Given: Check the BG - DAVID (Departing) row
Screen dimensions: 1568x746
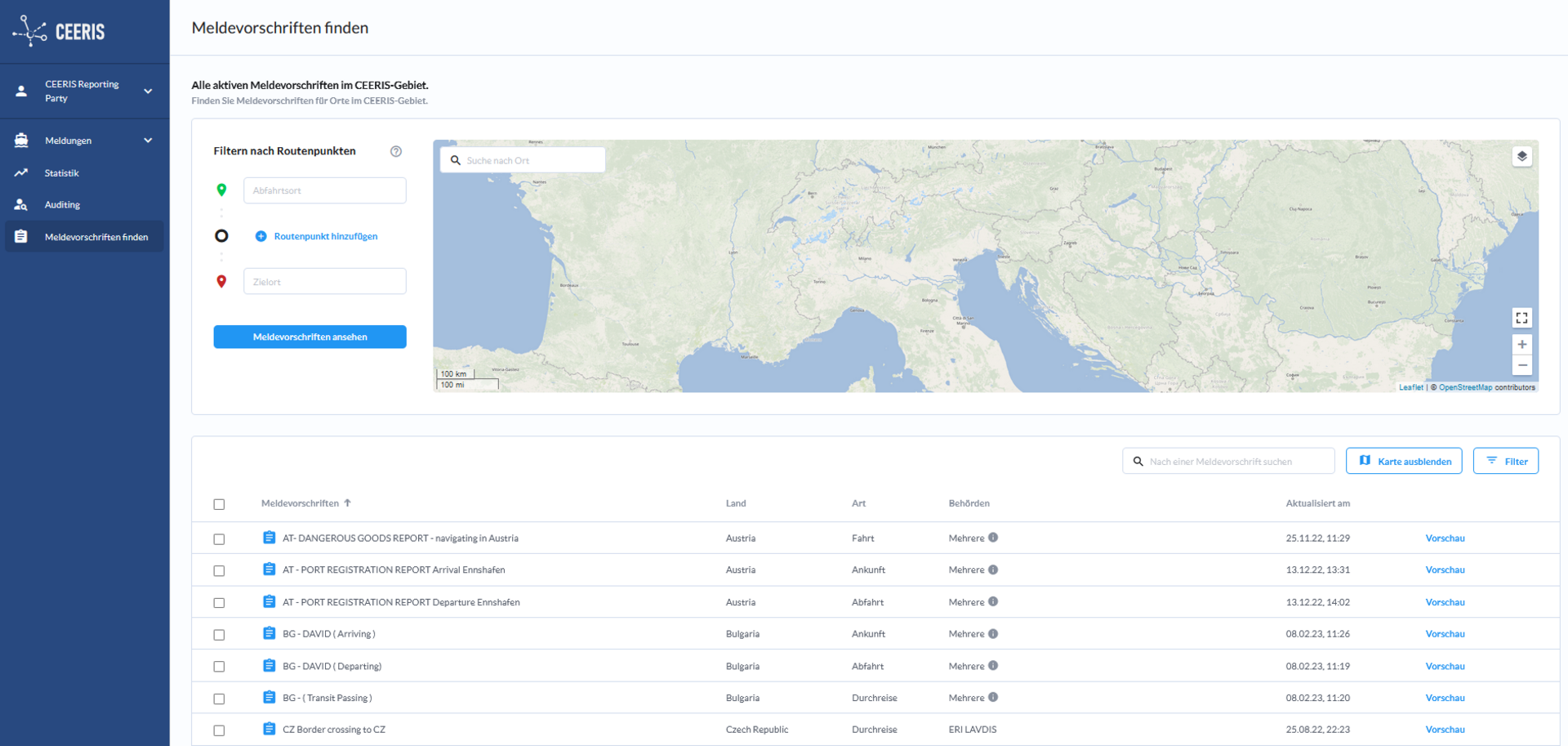Looking at the screenshot, I should point(219,667).
